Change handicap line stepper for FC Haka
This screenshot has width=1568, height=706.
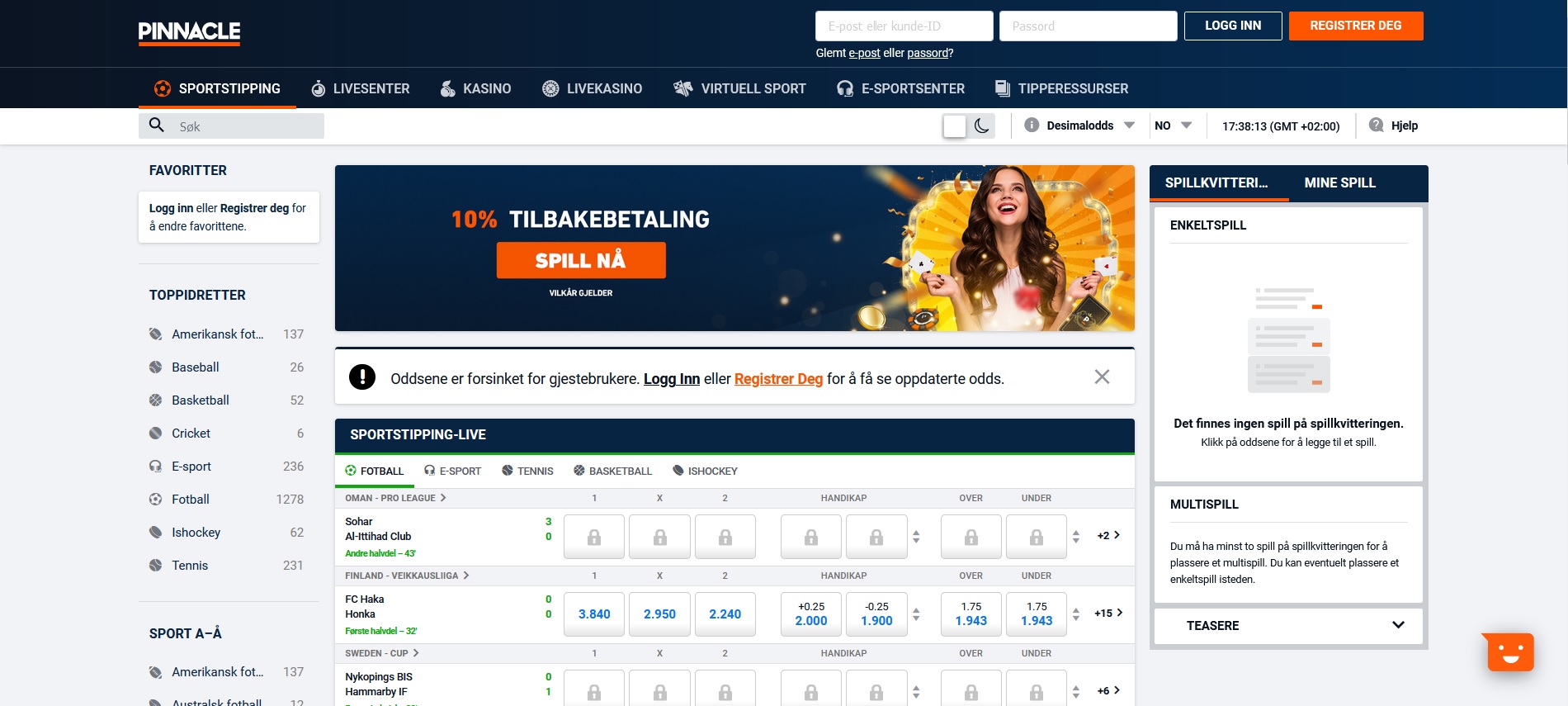click(x=916, y=614)
